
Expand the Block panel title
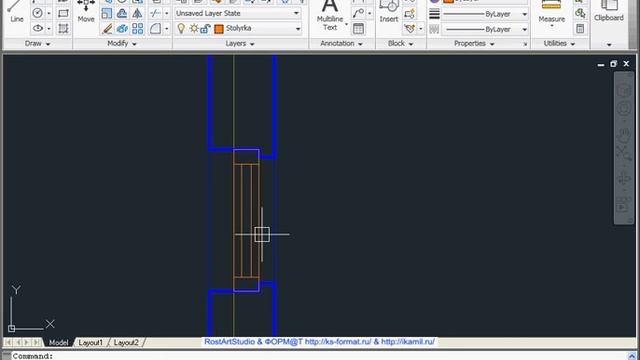400,43
